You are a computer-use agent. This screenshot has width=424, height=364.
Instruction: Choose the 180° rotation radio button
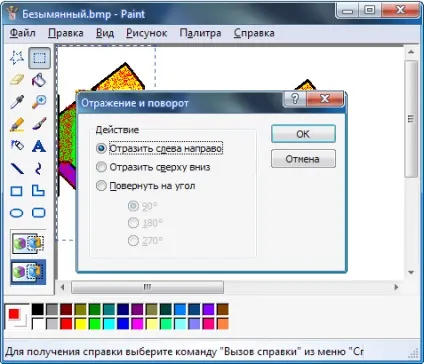tap(133, 223)
